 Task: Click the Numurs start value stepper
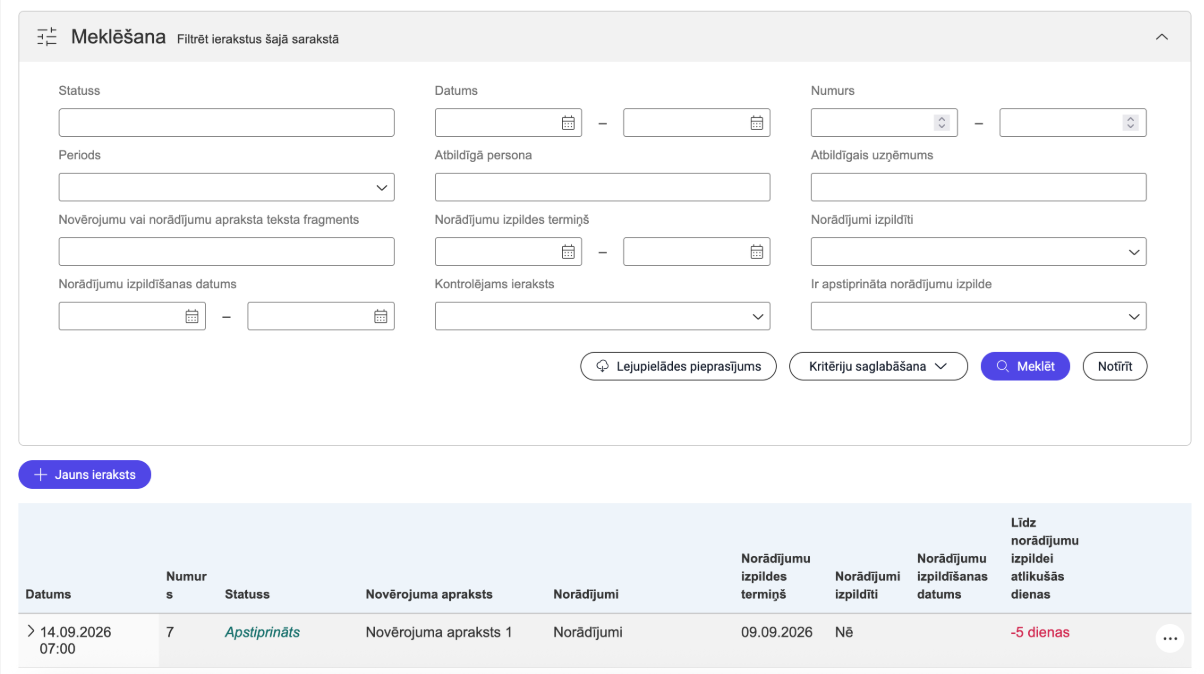pyautogui.click(x=941, y=123)
